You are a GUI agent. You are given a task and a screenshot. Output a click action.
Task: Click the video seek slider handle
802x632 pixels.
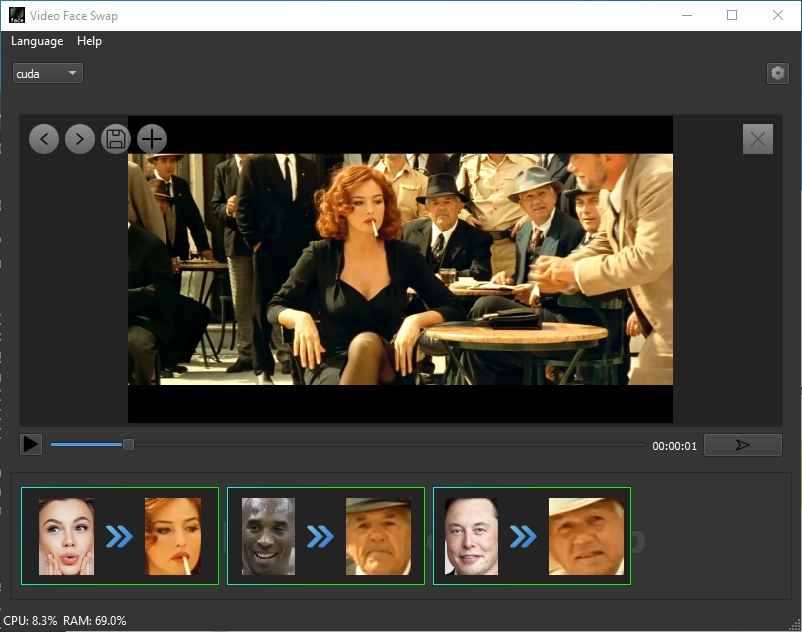tap(128, 444)
